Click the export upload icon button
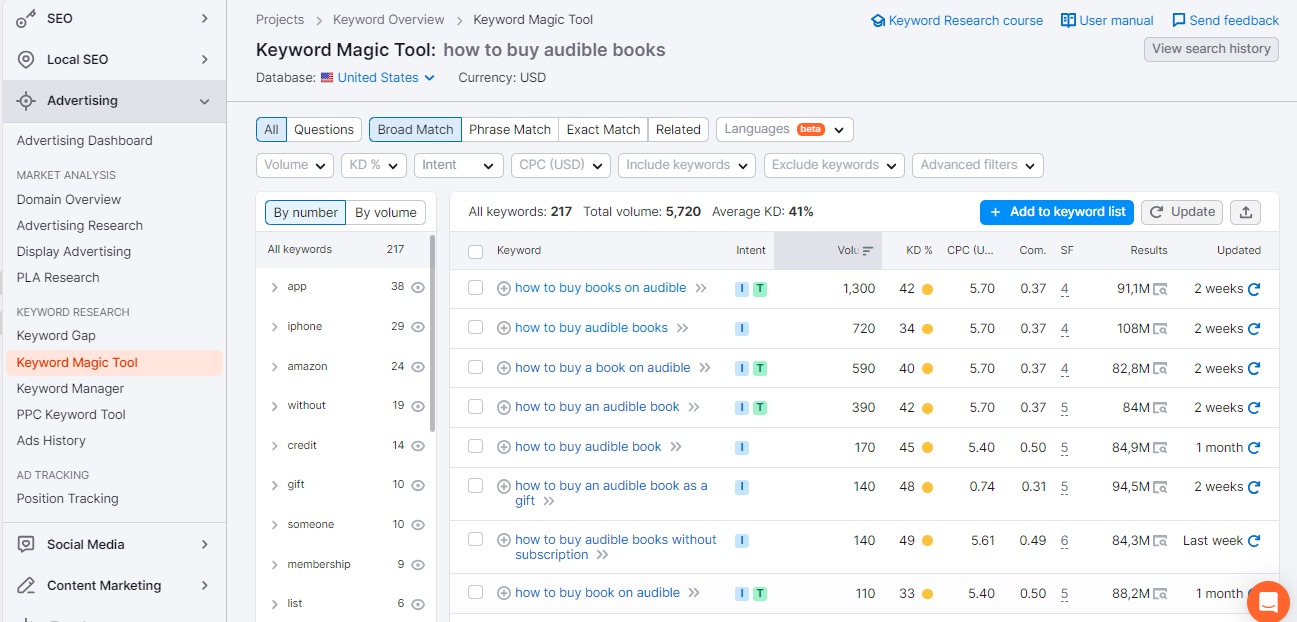Screen dimensions: 1297x622 (1245, 212)
